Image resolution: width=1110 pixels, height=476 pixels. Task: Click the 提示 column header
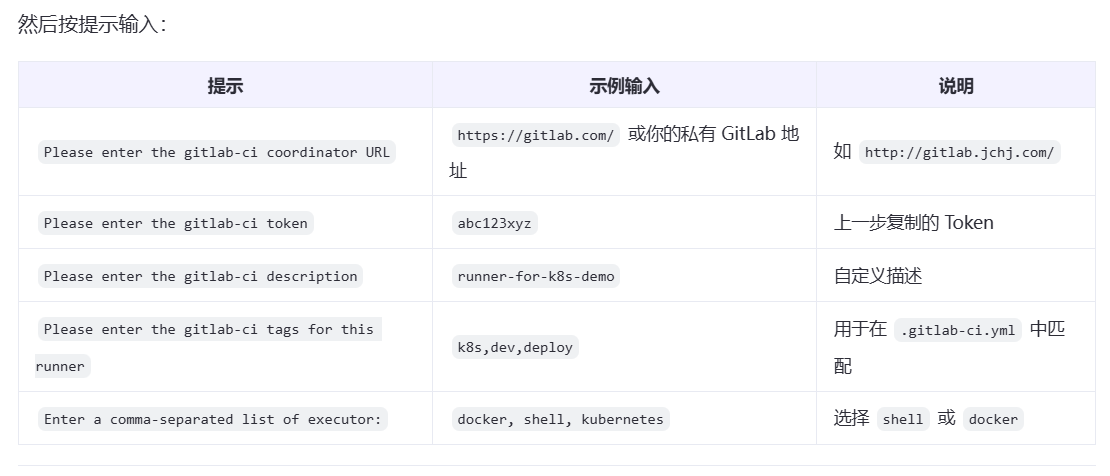pyautogui.click(x=225, y=86)
